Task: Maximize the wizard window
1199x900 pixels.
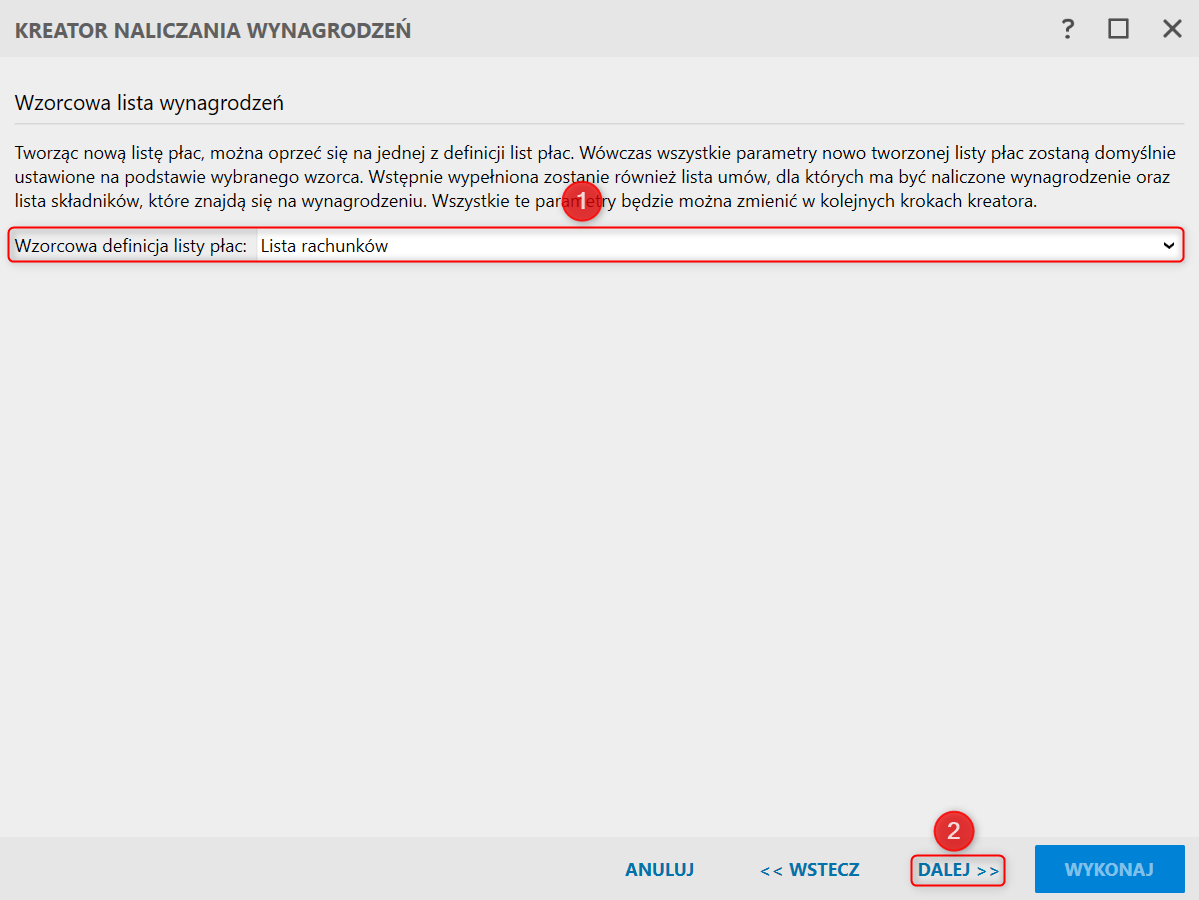Action: [x=1118, y=29]
